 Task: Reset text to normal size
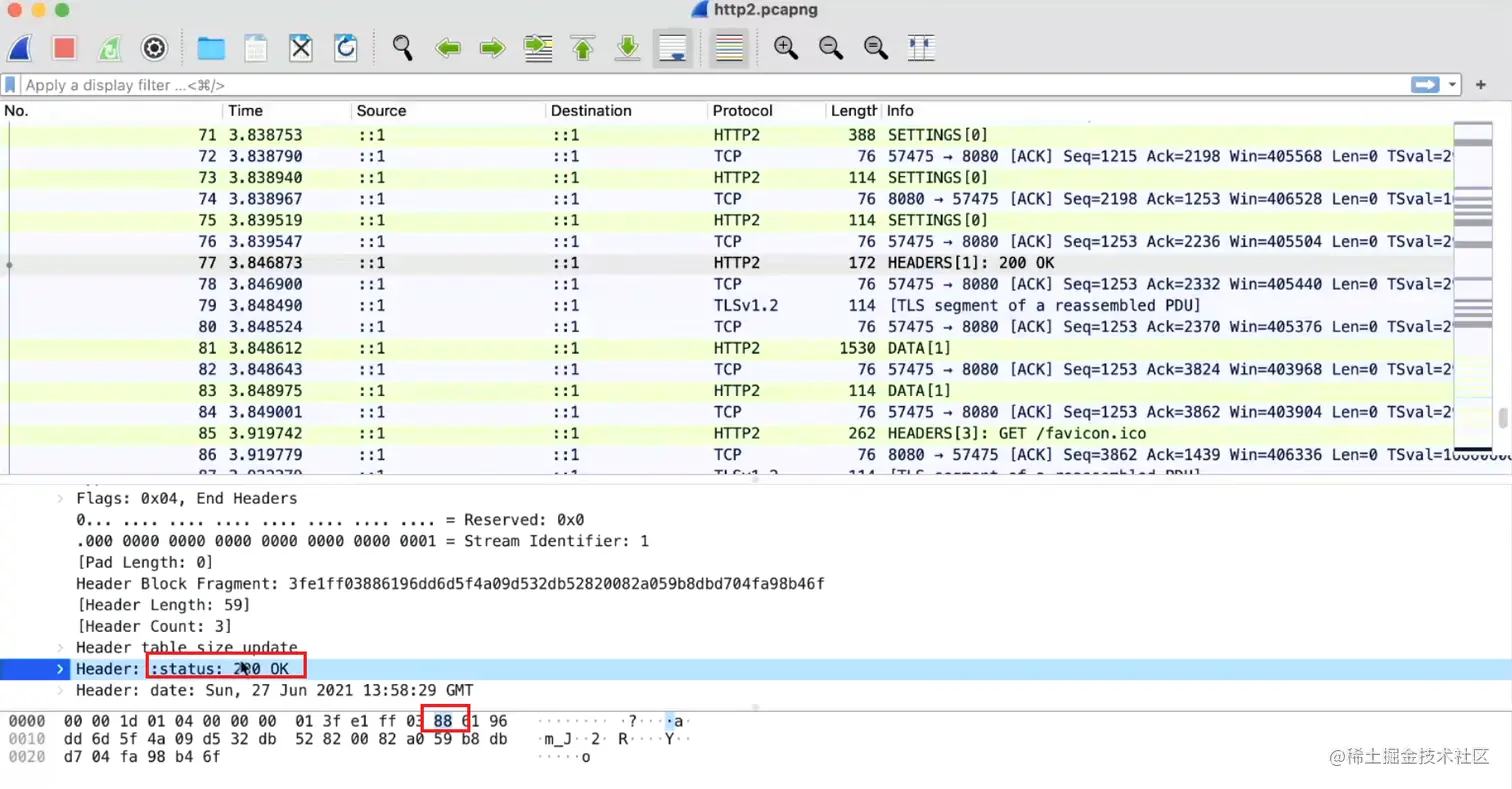876,47
